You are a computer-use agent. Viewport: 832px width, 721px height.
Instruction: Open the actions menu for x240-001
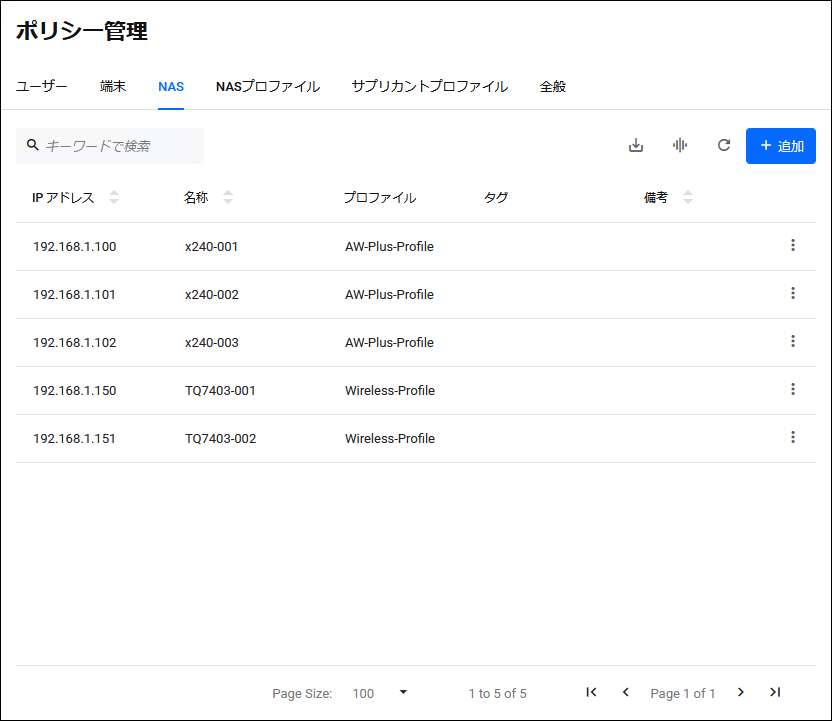[x=793, y=245]
